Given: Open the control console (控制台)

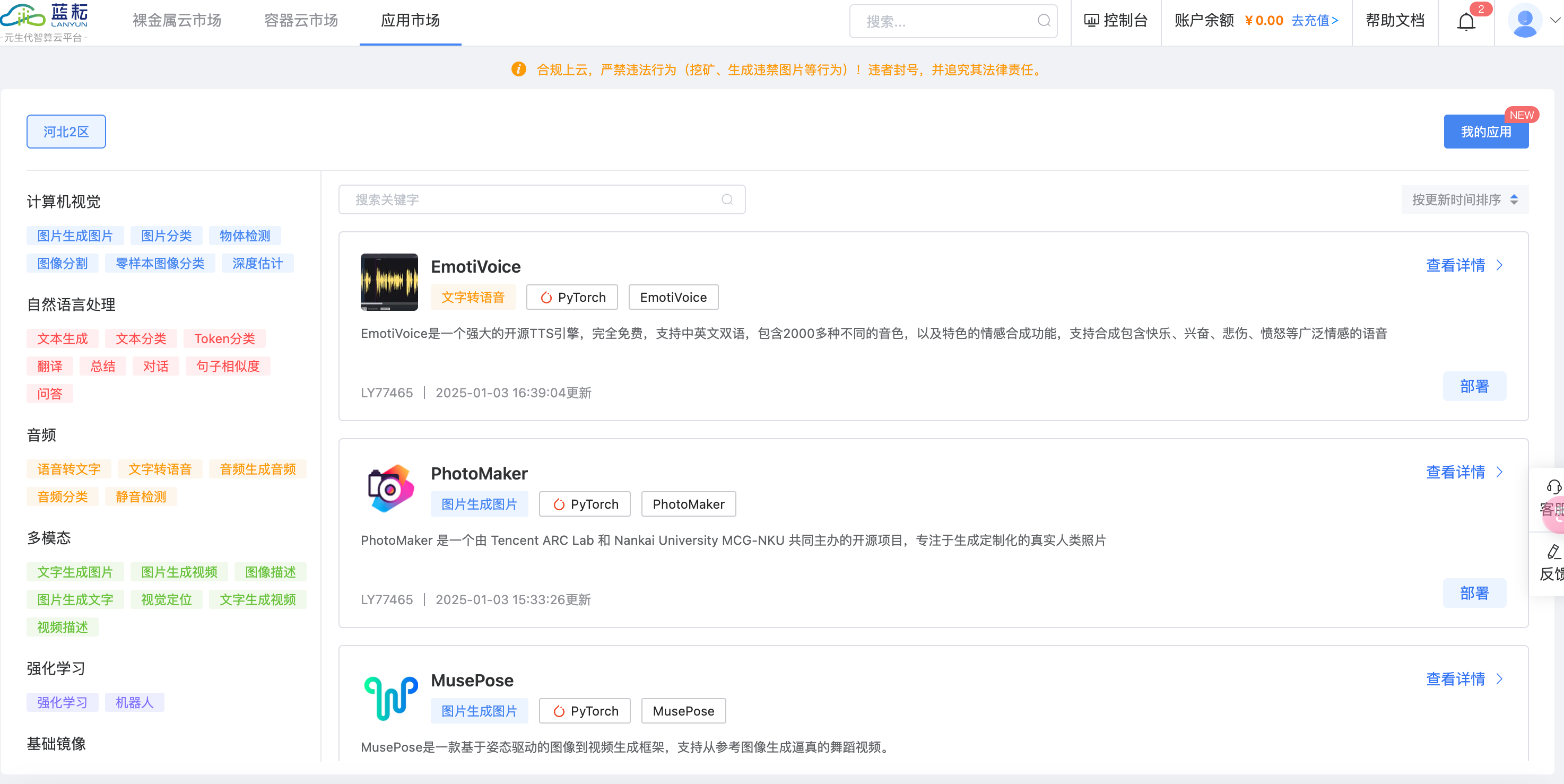Looking at the screenshot, I should click(1116, 21).
